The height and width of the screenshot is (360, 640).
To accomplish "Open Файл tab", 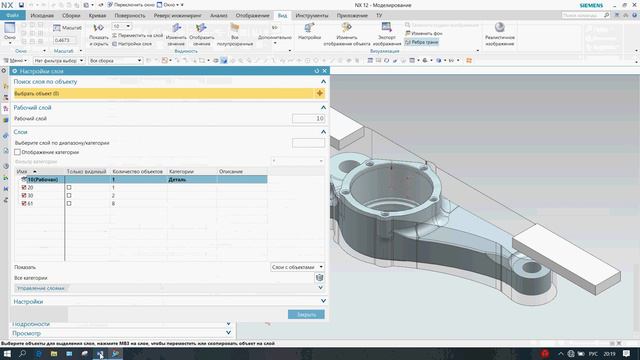I will tap(13, 16).
